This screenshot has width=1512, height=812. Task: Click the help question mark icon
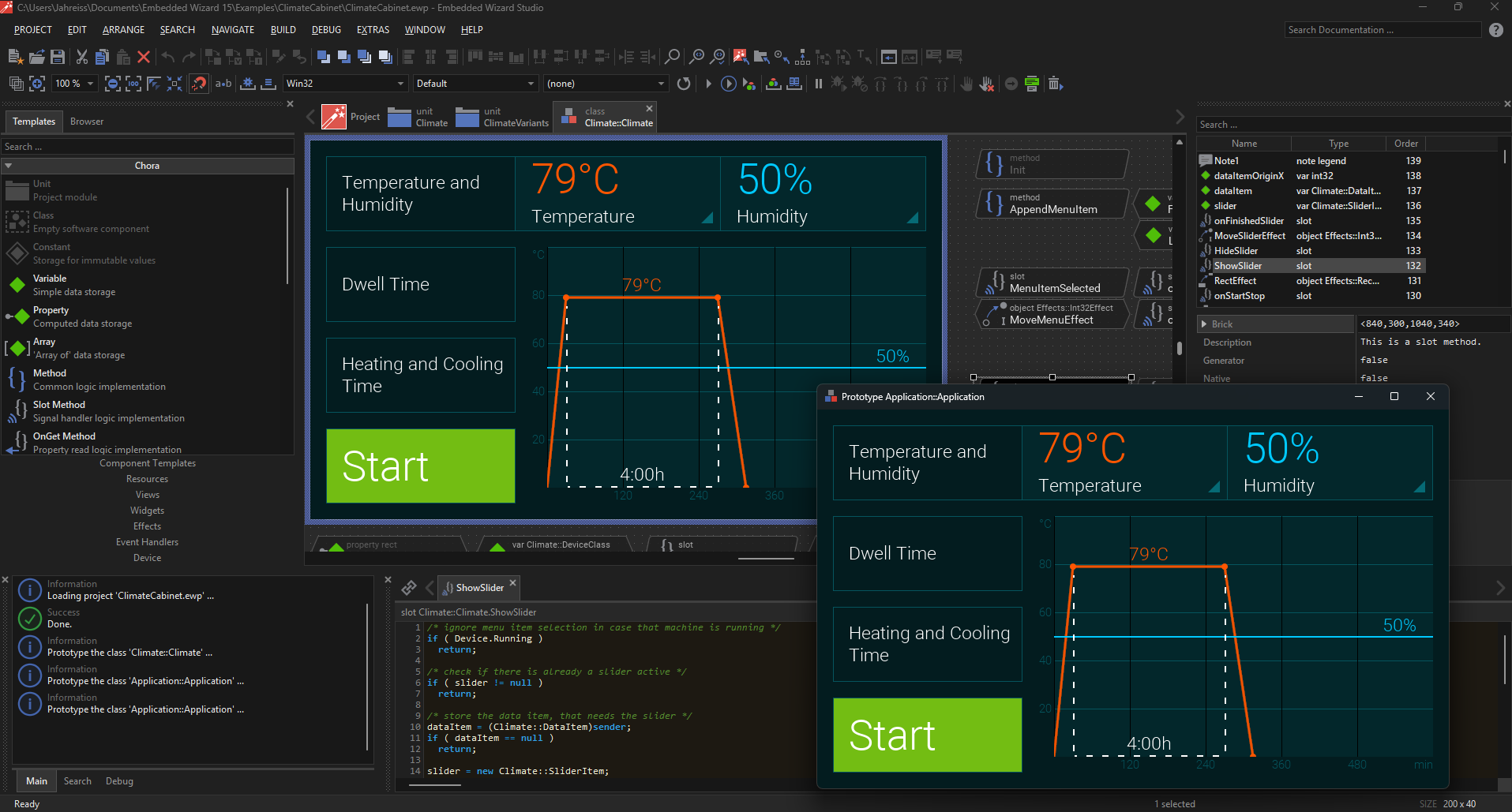pos(1496,30)
